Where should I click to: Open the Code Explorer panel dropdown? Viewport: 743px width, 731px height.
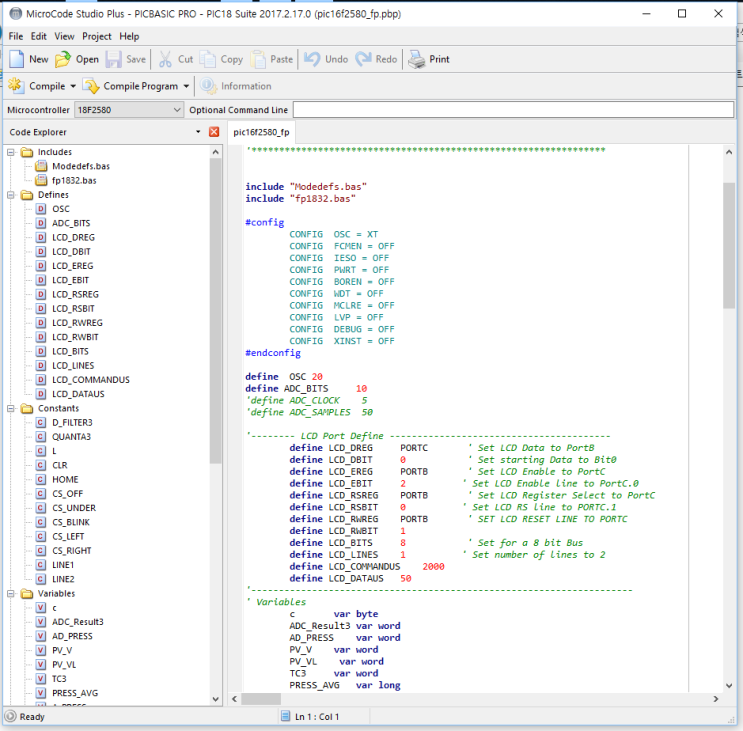[199, 132]
